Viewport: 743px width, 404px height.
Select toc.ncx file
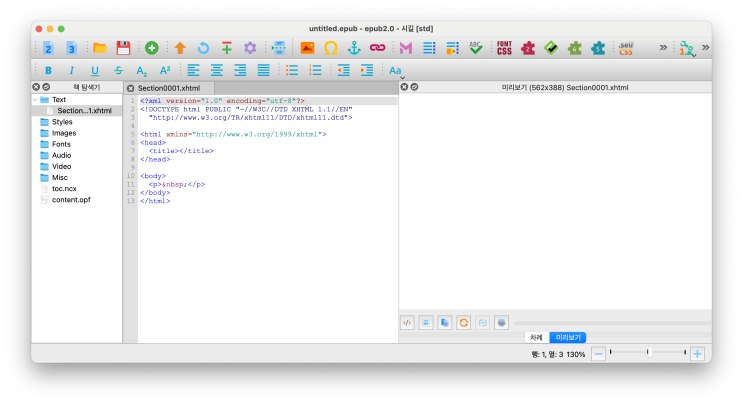64,189
